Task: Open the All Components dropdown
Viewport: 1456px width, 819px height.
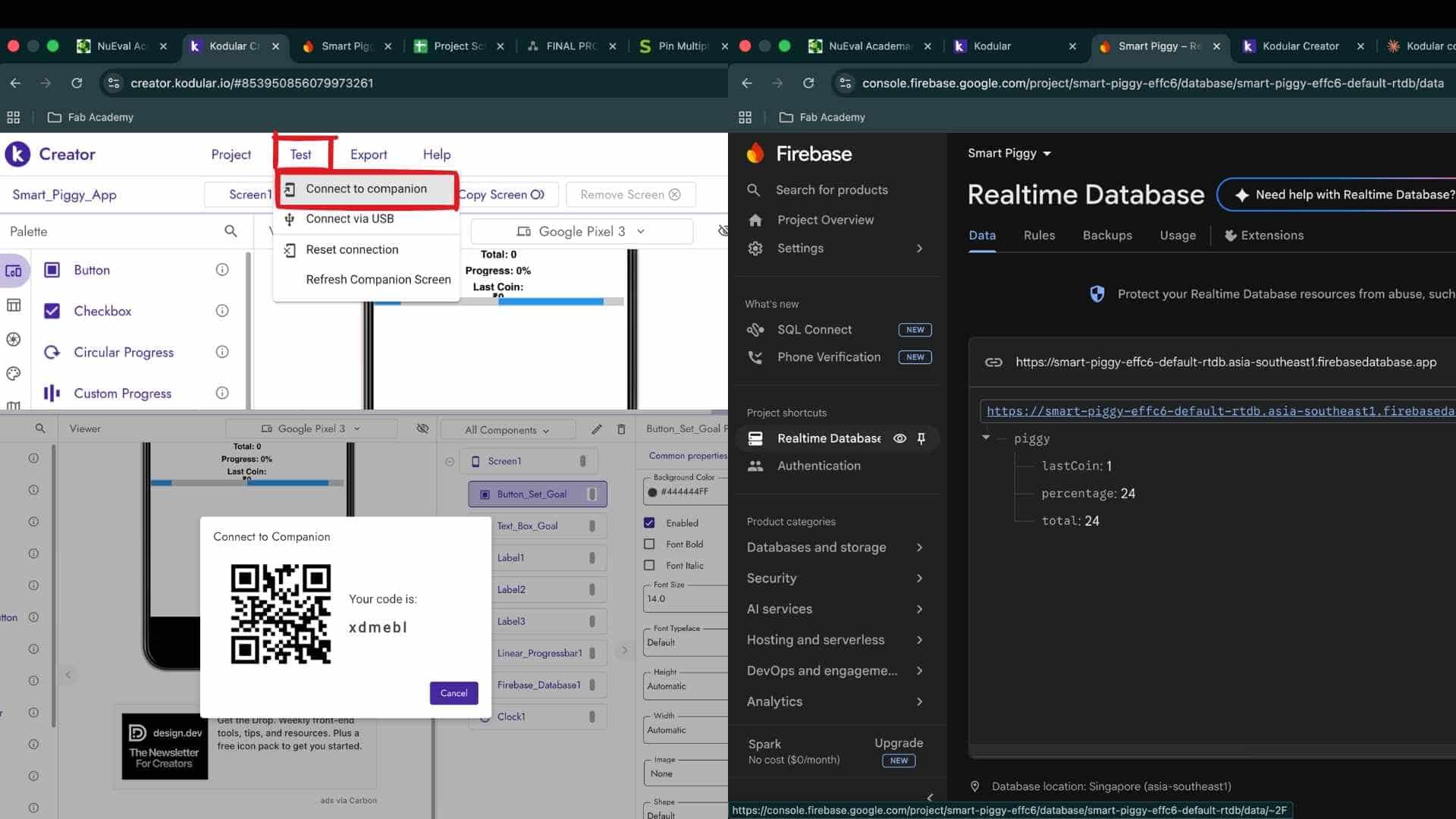Action: coord(507,430)
